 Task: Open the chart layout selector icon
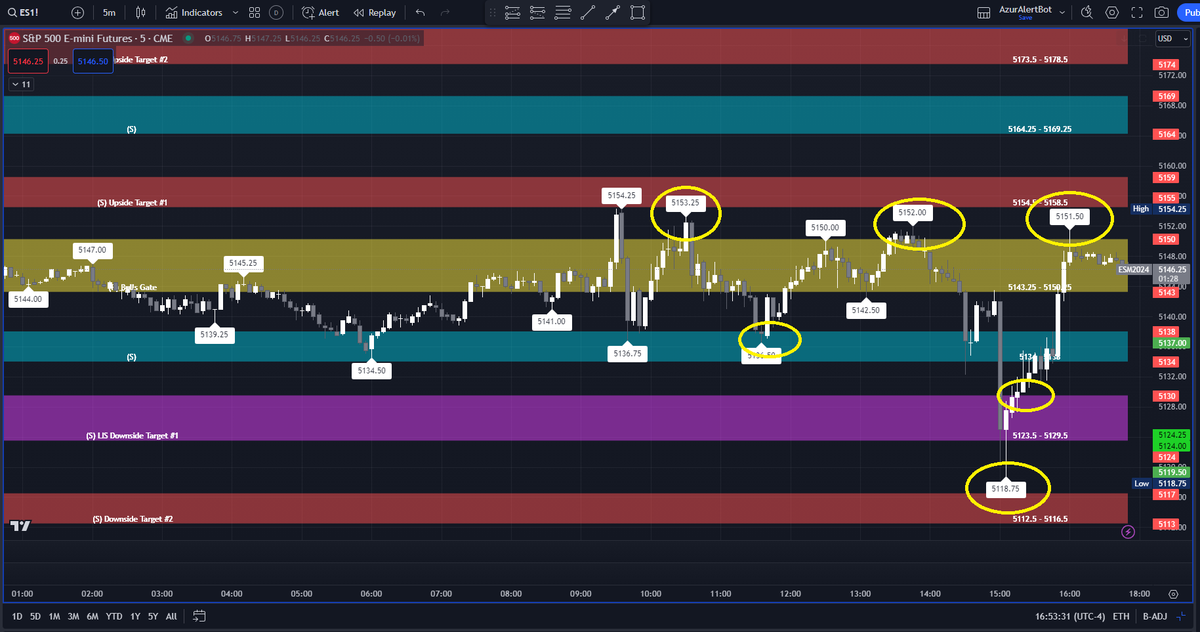point(984,13)
